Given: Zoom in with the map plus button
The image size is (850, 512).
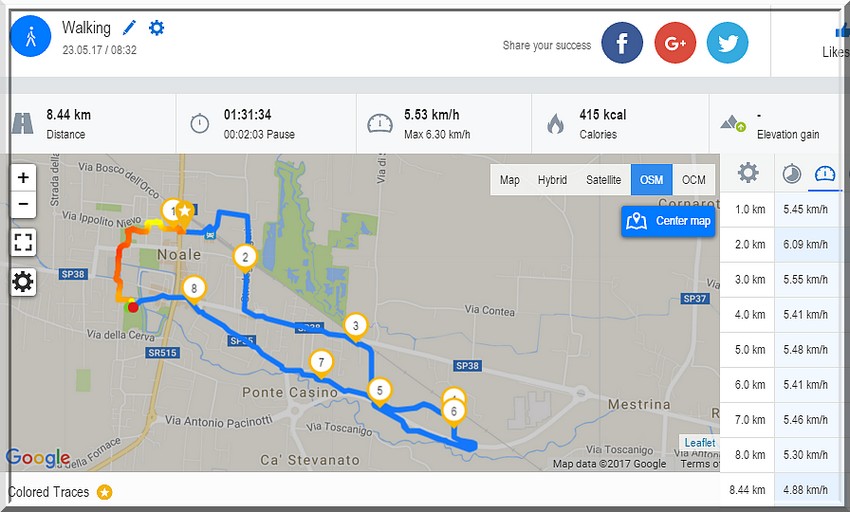Looking at the screenshot, I should click(x=23, y=177).
